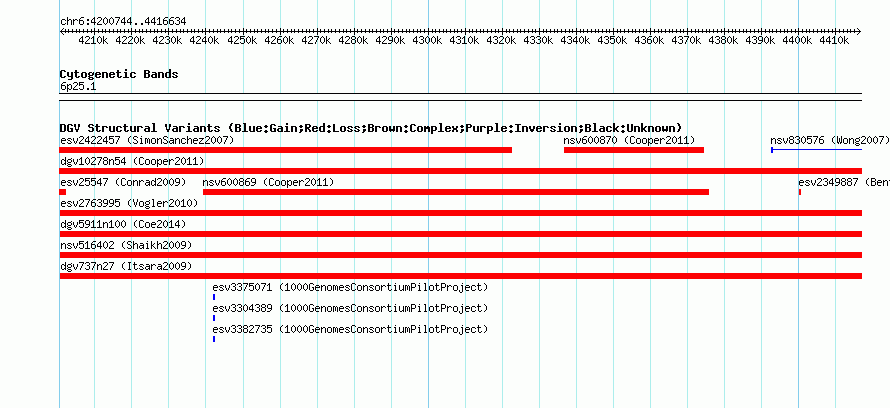Click the chr6:4200744..4416634 coordinates text
The image size is (890, 408).
[x=123, y=21]
